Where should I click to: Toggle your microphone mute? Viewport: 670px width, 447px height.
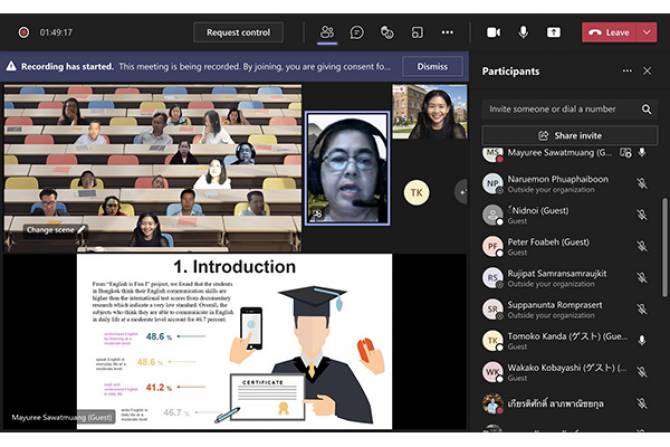tap(523, 32)
